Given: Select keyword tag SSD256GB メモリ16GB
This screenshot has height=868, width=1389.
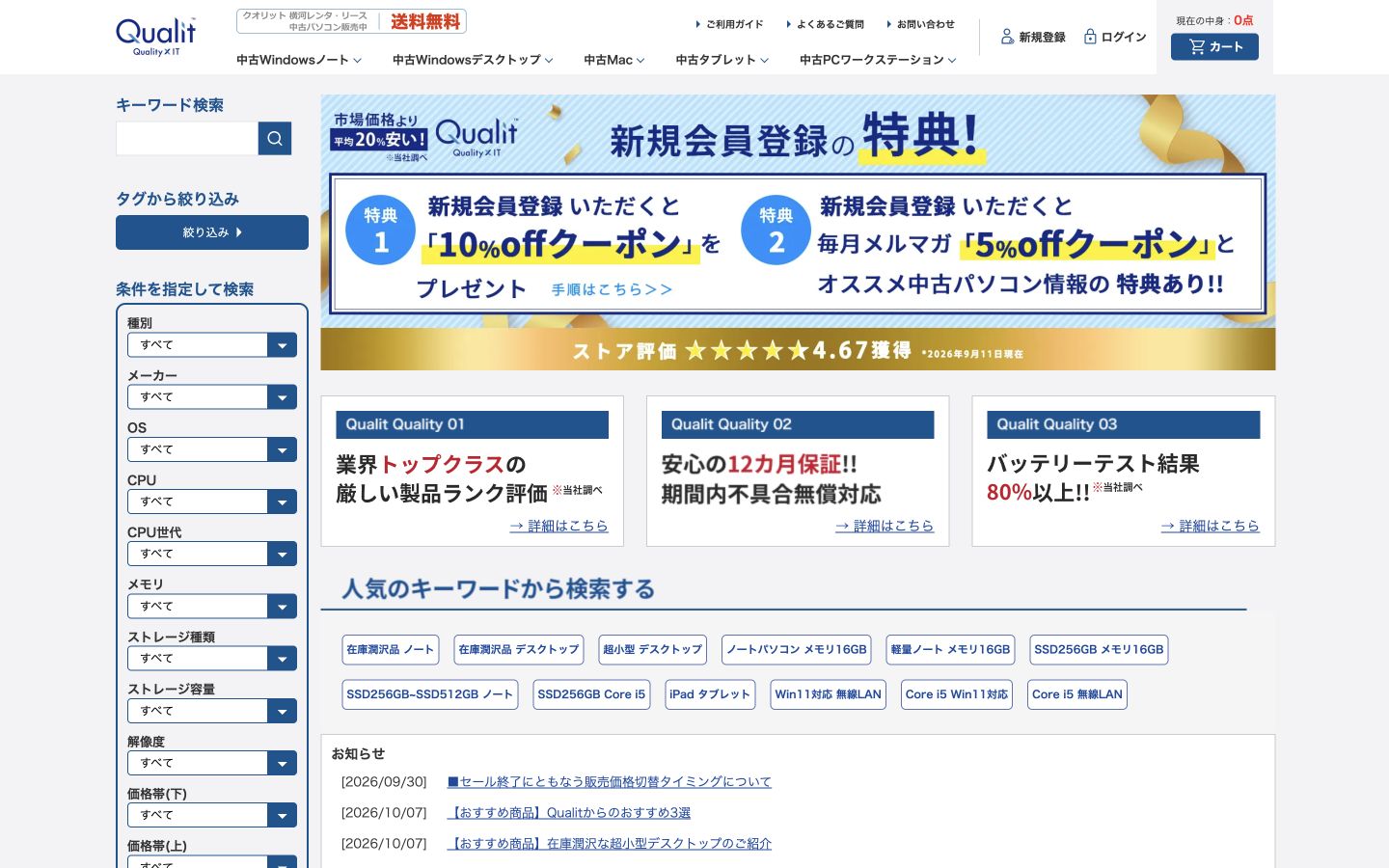Looking at the screenshot, I should [1099, 650].
